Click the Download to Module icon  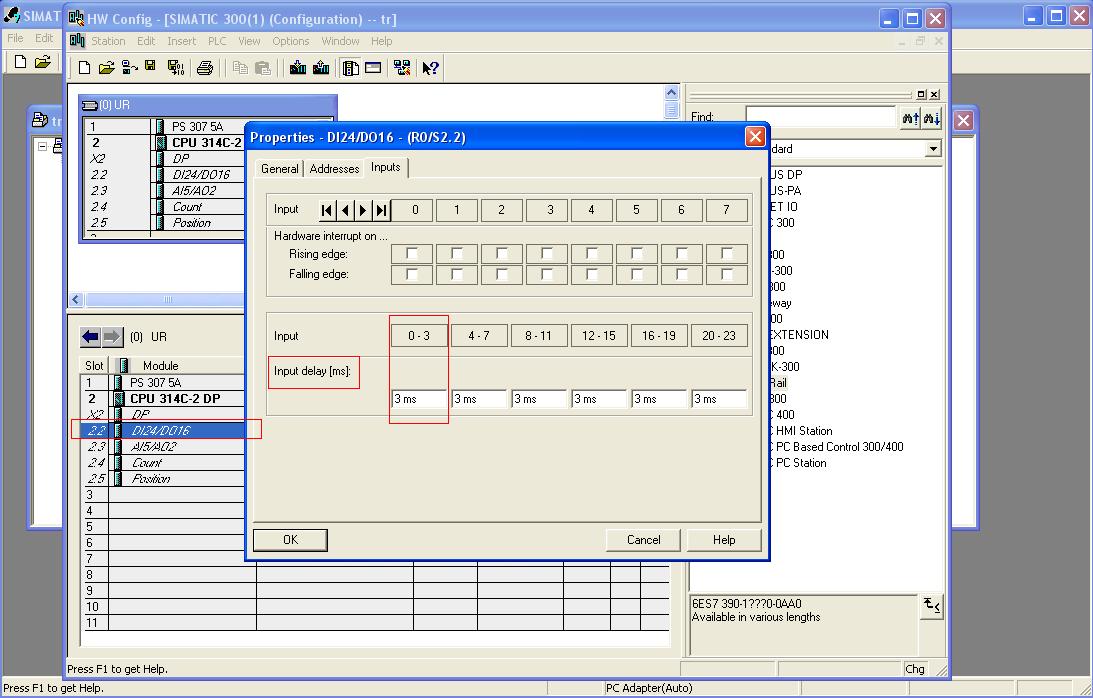coord(298,68)
